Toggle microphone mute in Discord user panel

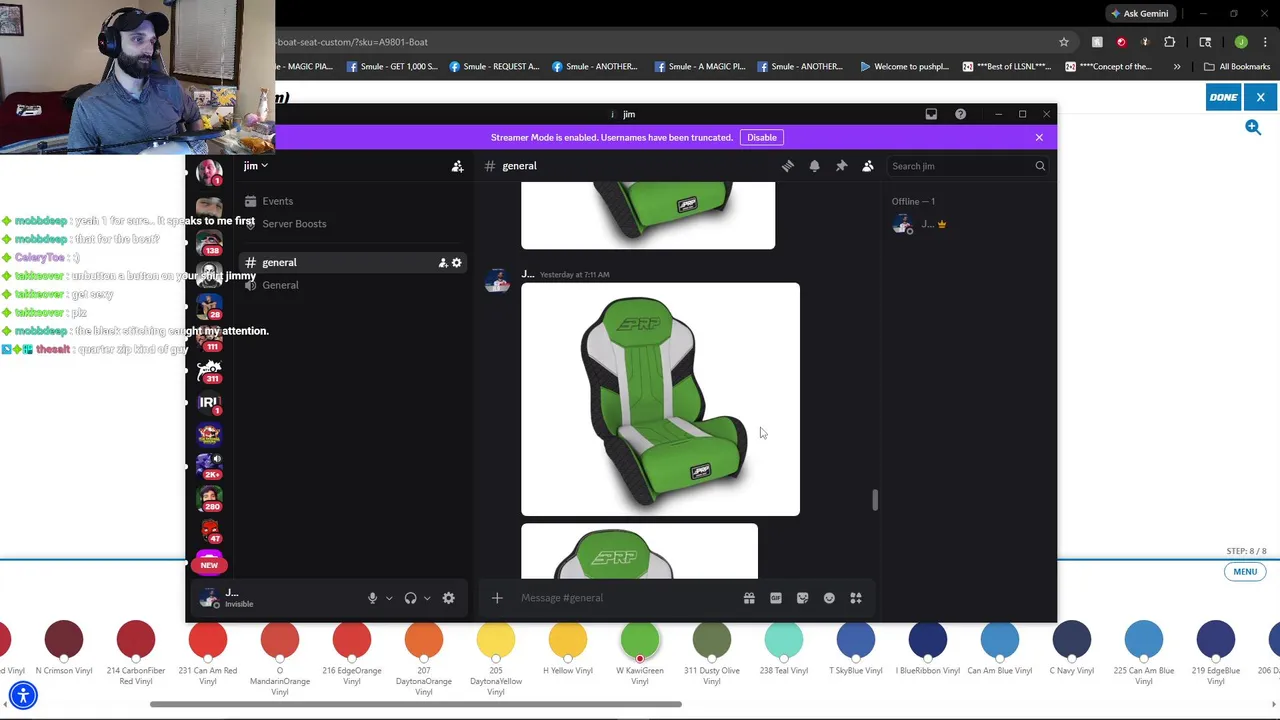[x=372, y=598]
